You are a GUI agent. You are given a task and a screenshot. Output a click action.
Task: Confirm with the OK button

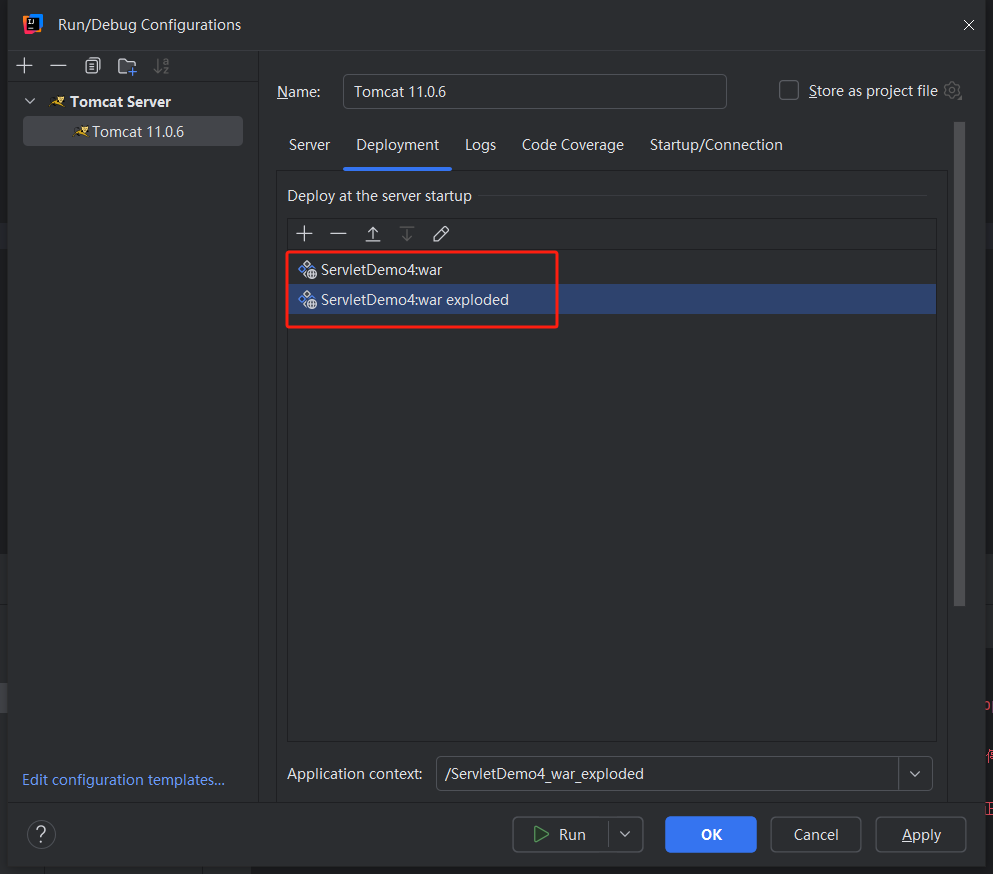711,835
